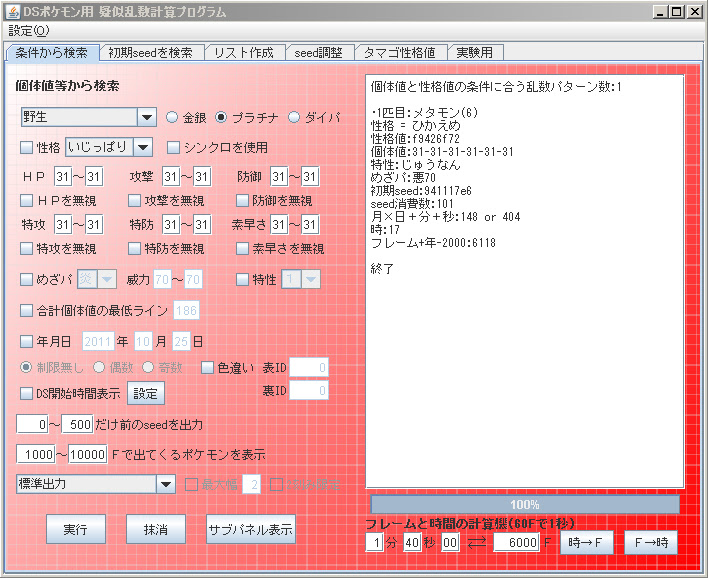Click the year field showing 2011

click(x=98, y=341)
